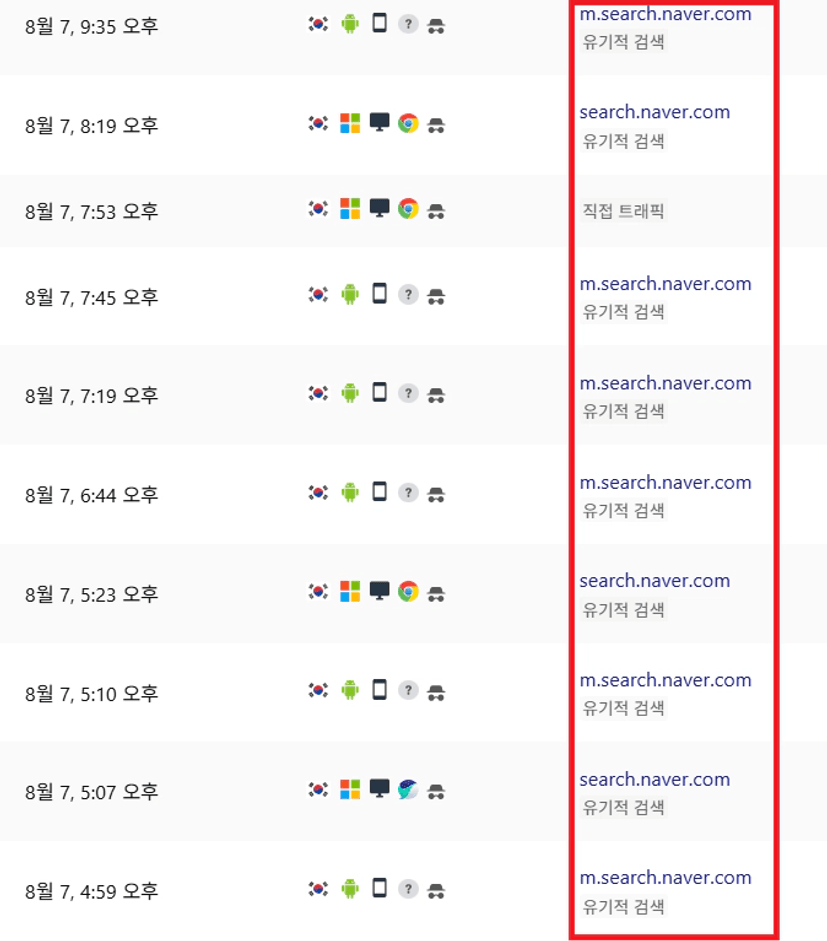Click the Windows icon in the 5:07 오후 row
This screenshot has height=941, width=827.
(x=350, y=790)
